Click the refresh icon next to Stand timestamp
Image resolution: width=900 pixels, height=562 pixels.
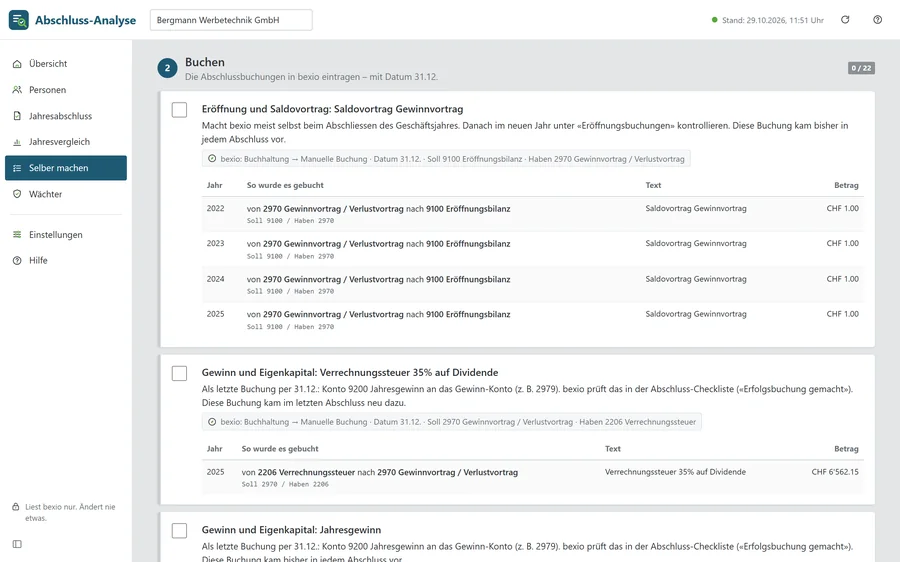point(845,20)
